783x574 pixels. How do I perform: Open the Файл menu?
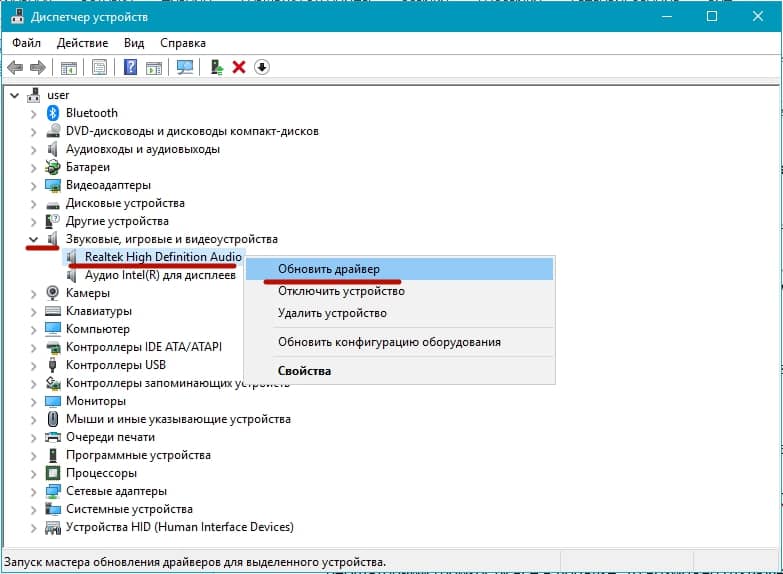26,43
